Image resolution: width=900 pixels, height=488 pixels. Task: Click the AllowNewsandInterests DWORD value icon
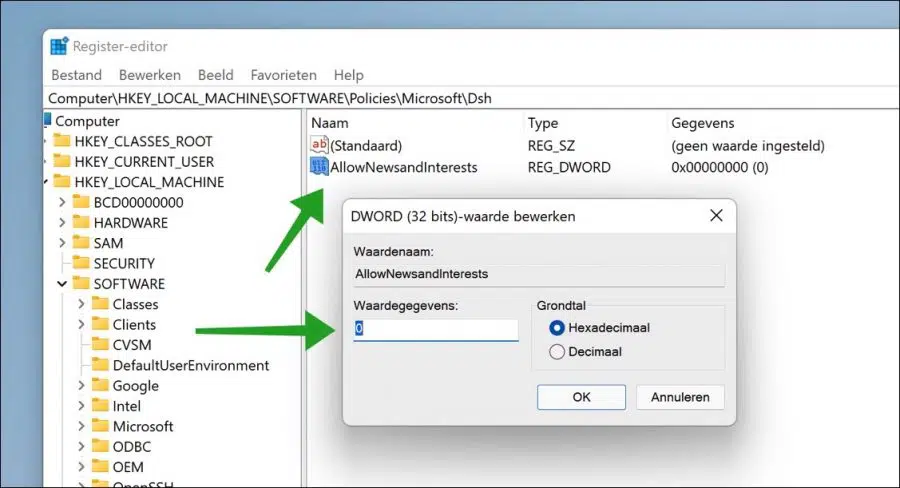pyautogui.click(x=319, y=166)
